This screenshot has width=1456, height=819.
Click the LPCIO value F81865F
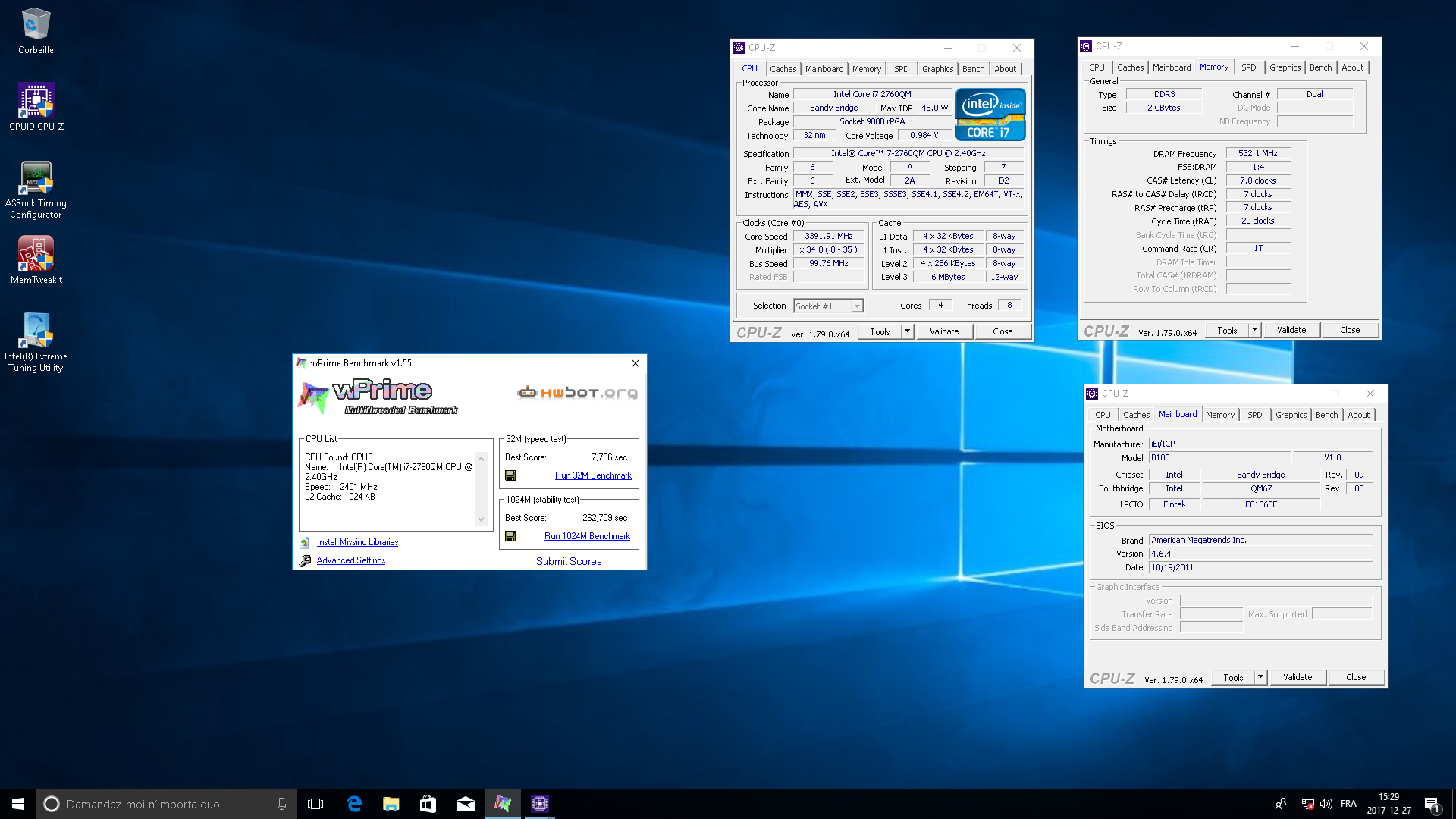point(1261,504)
